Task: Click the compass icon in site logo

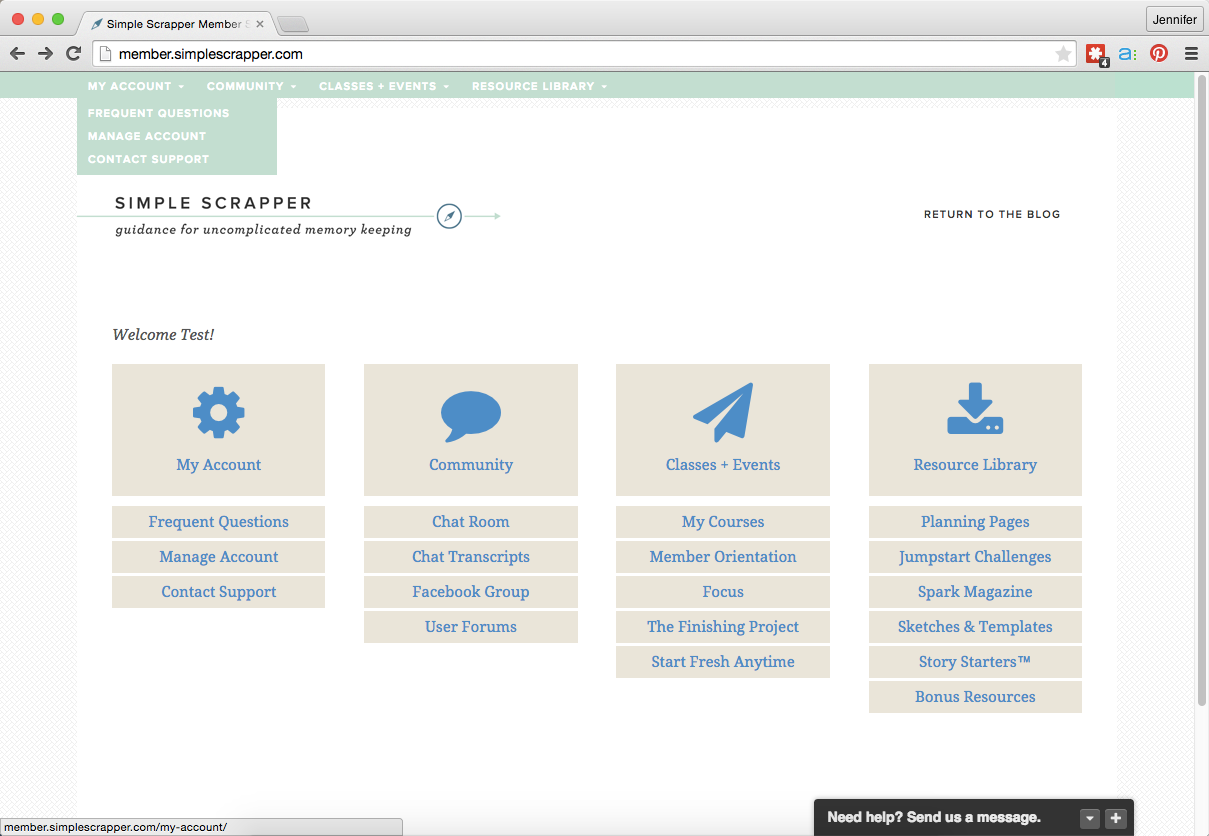Action: click(x=449, y=216)
